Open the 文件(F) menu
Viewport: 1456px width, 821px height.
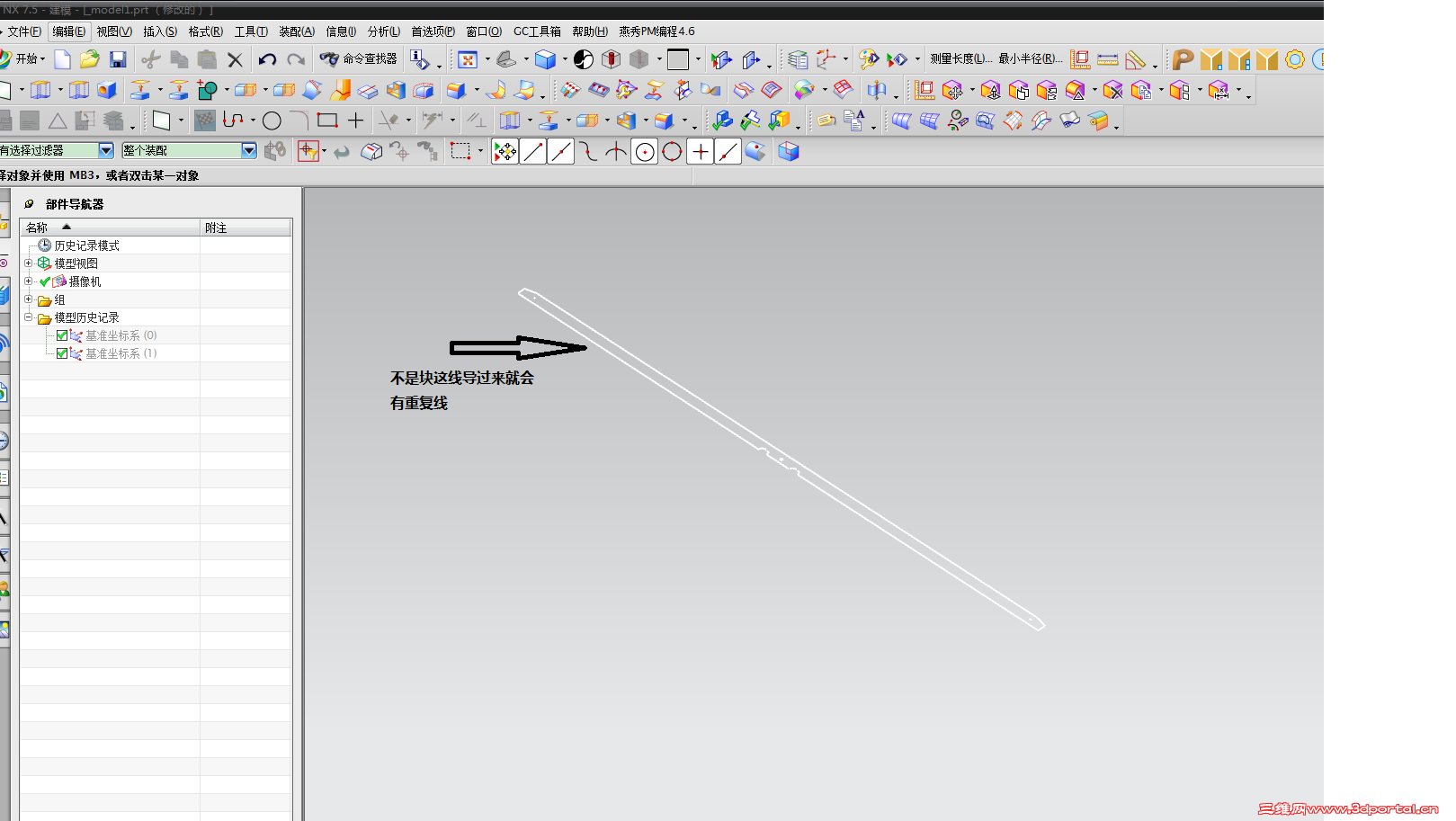click(x=24, y=31)
